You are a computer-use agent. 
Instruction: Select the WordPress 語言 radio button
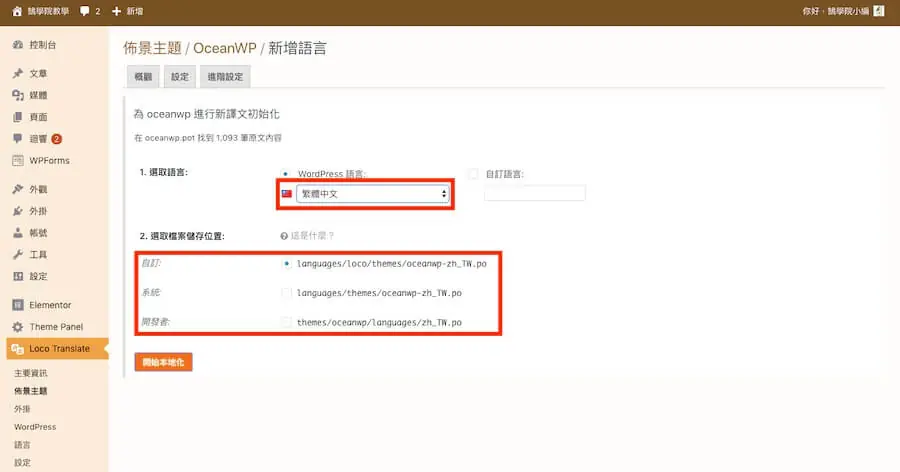coord(286,174)
